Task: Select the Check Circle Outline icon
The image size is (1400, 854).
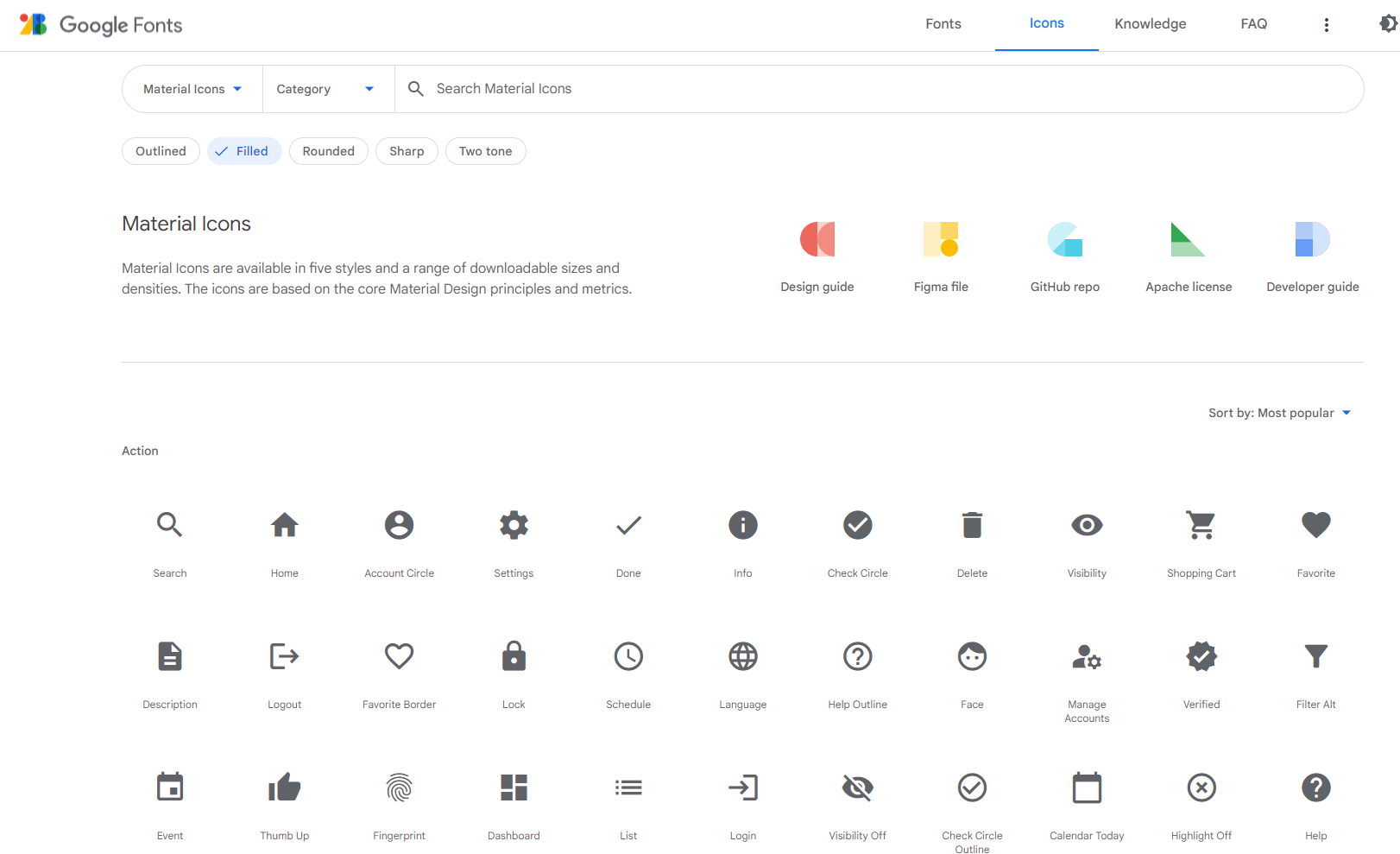Action: click(973, 788)
